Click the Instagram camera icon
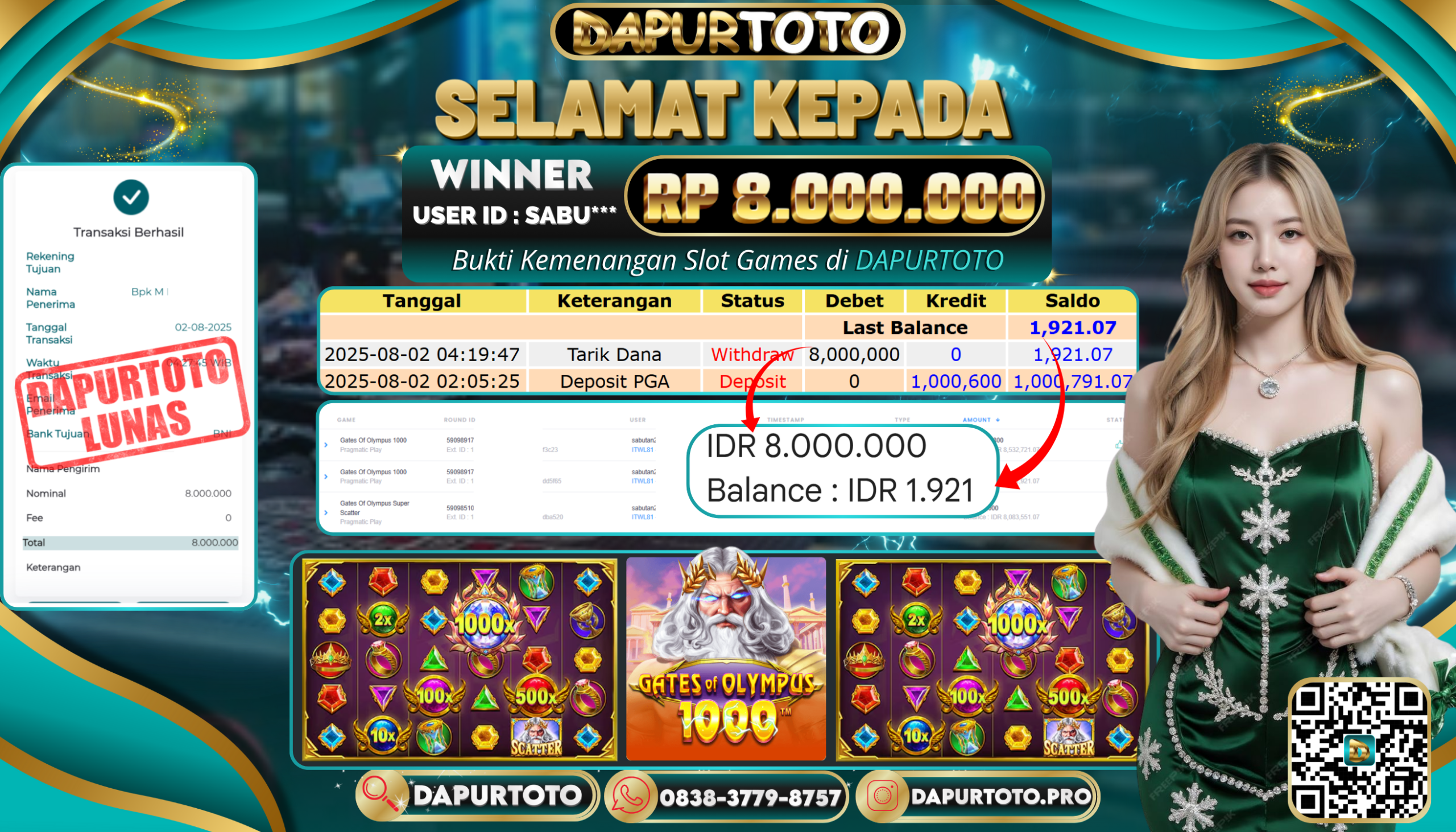 click(882, 796)
